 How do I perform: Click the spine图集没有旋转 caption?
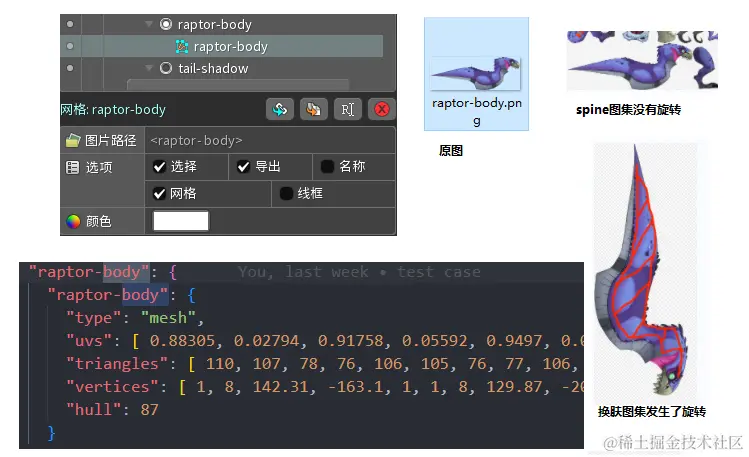(628, 110)
